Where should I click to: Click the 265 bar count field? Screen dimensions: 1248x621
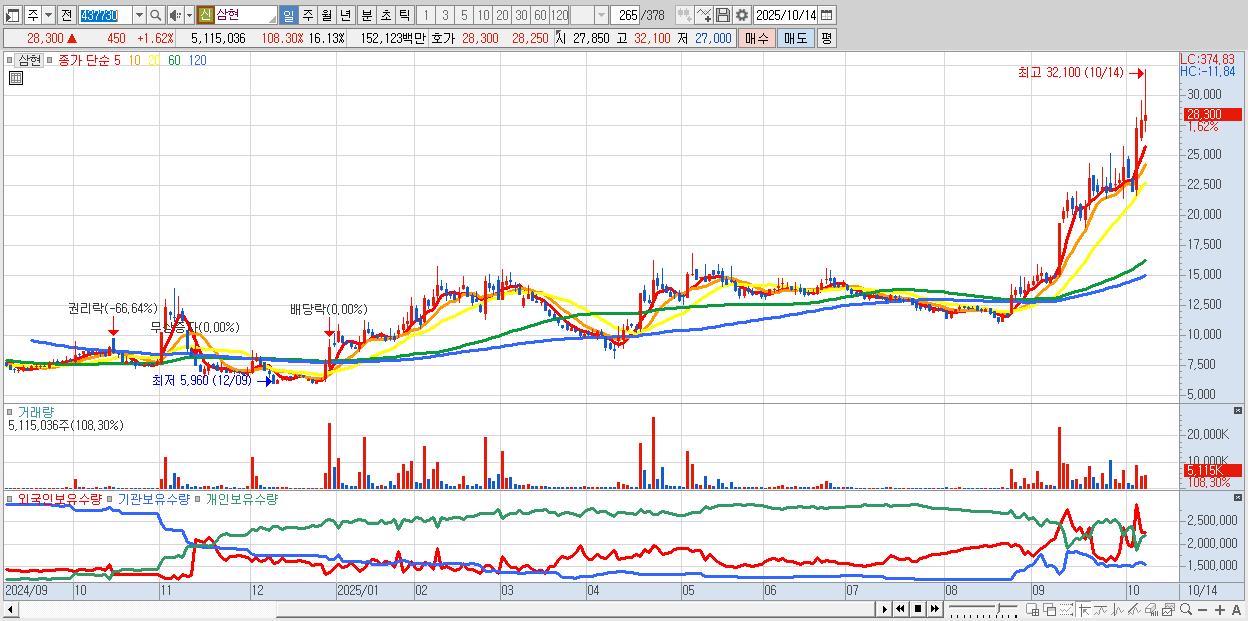[x=626, y=15]
